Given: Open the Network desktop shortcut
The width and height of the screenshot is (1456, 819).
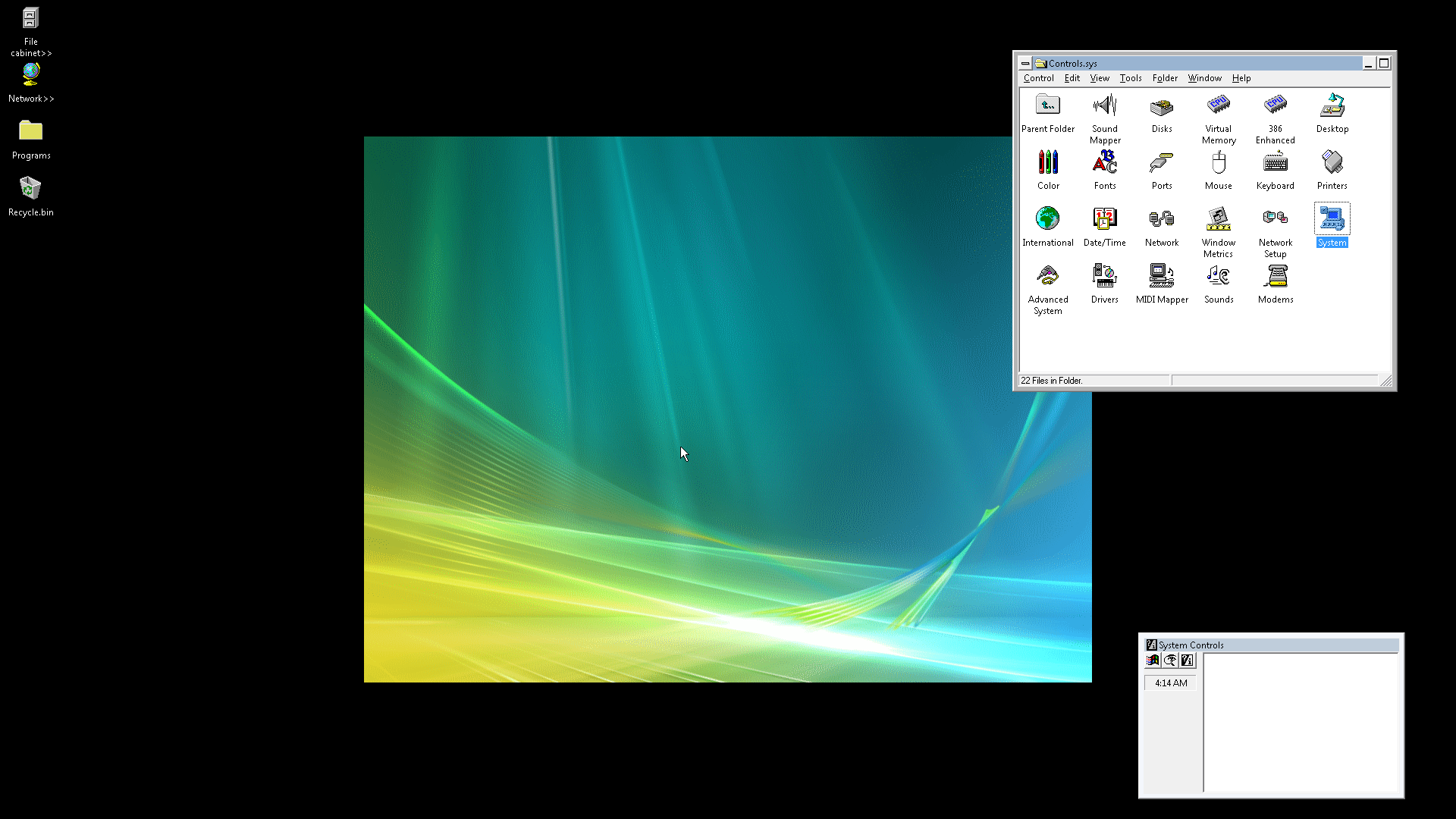Looking at the screenshot, I should click(30, 74).
